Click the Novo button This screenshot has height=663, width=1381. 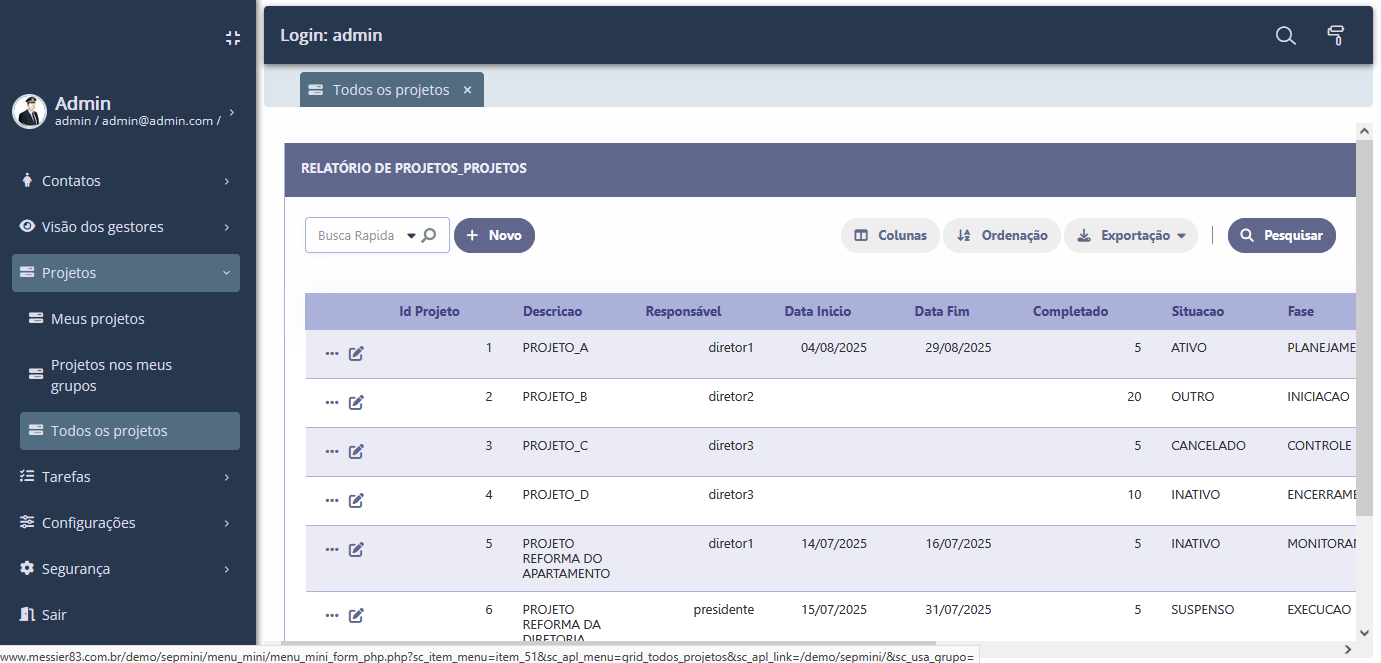pos(494,236)
